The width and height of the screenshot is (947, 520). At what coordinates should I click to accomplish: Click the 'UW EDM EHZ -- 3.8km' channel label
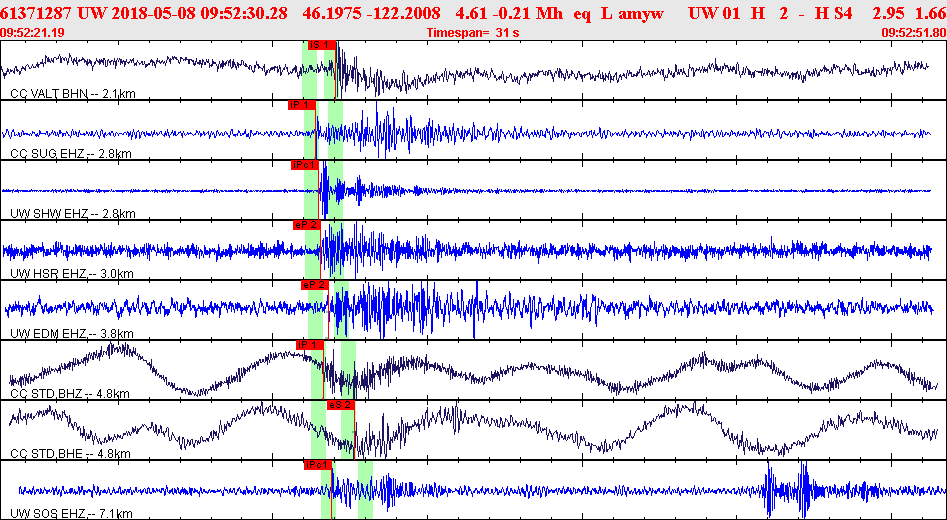[72, 333]
